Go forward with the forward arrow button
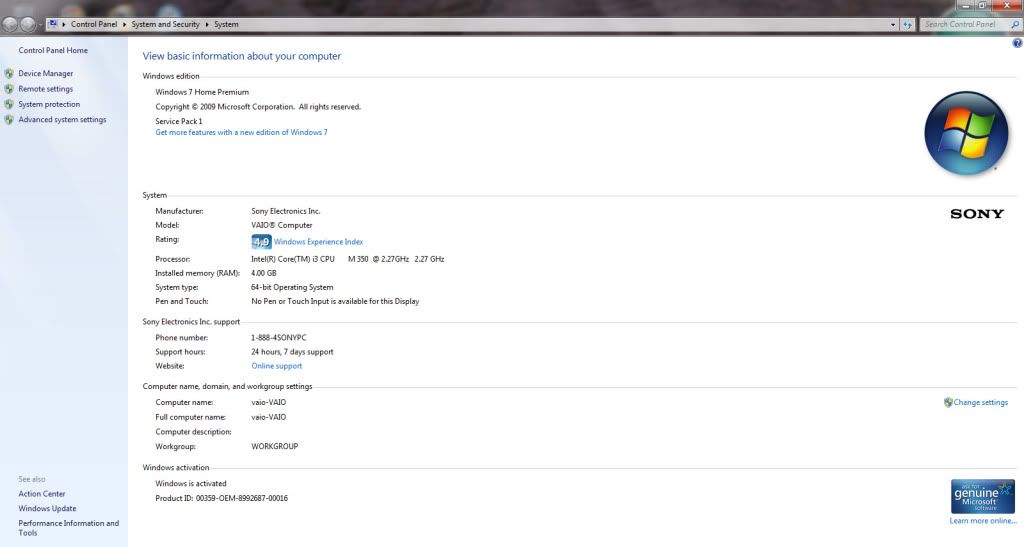The image size is (1024, 547). pos(28,25)
